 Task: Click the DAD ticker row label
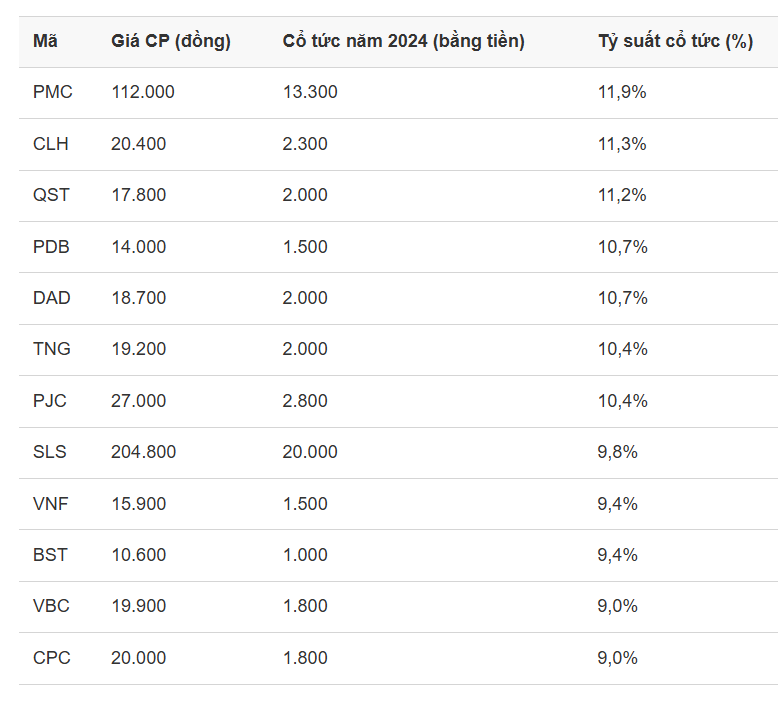(x=52, y=298)
